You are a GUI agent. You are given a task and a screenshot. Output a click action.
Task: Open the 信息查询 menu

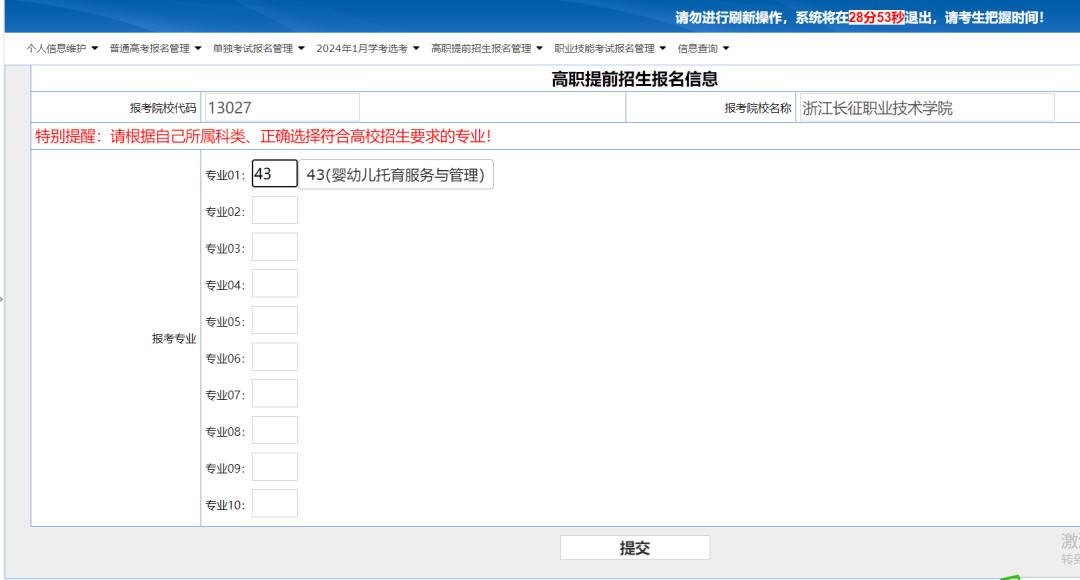[x=700, y=47]
